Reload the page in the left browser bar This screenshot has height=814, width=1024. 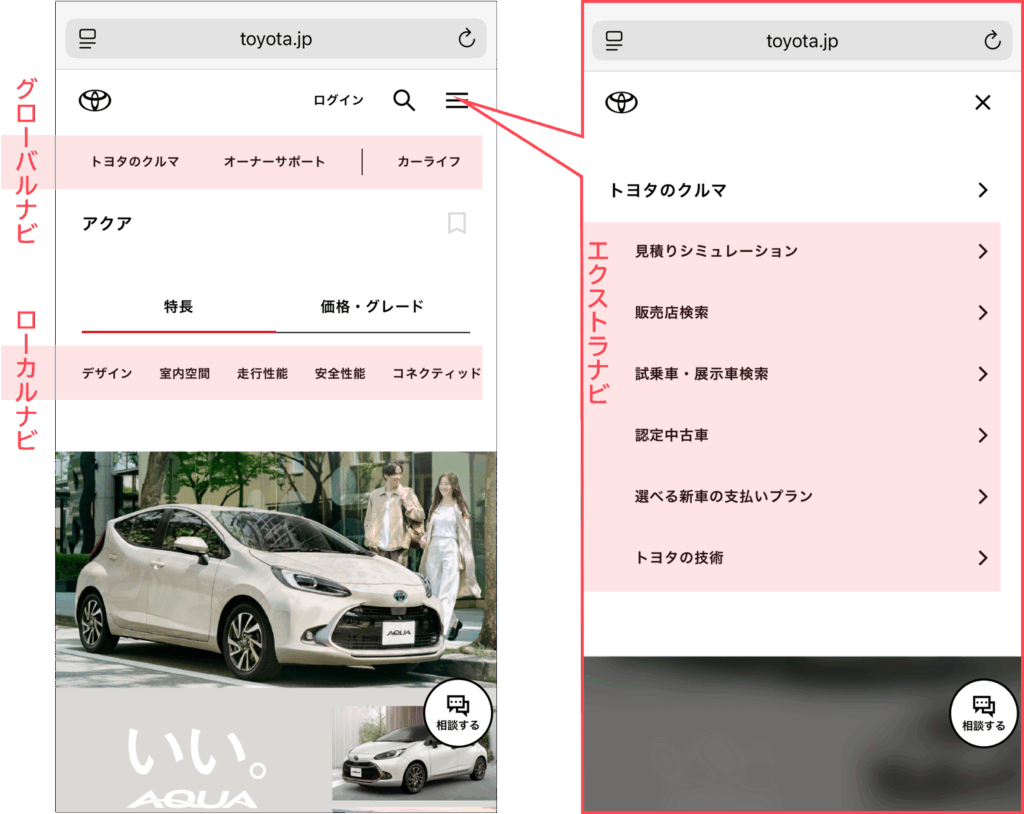coord(466,39)
